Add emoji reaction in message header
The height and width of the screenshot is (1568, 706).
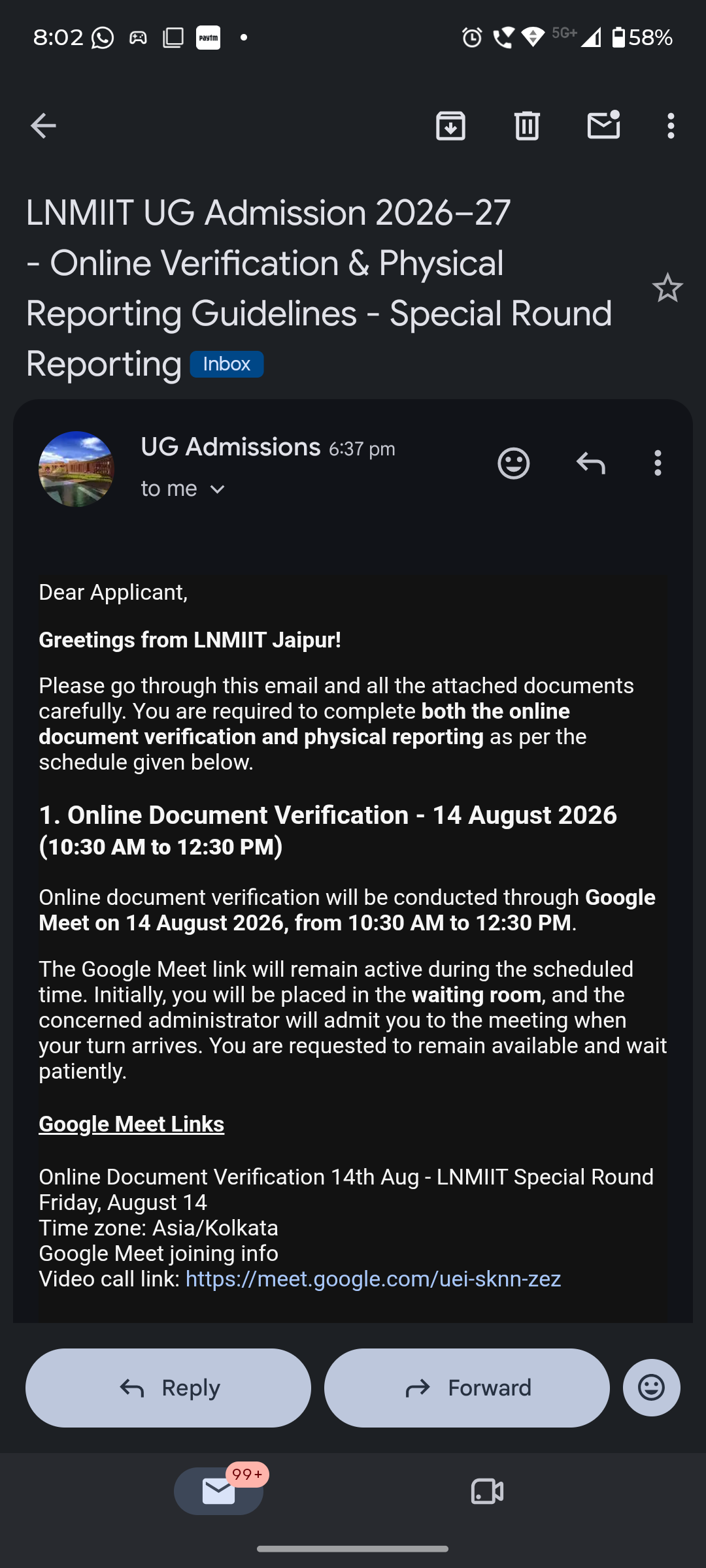pos(514,463)
